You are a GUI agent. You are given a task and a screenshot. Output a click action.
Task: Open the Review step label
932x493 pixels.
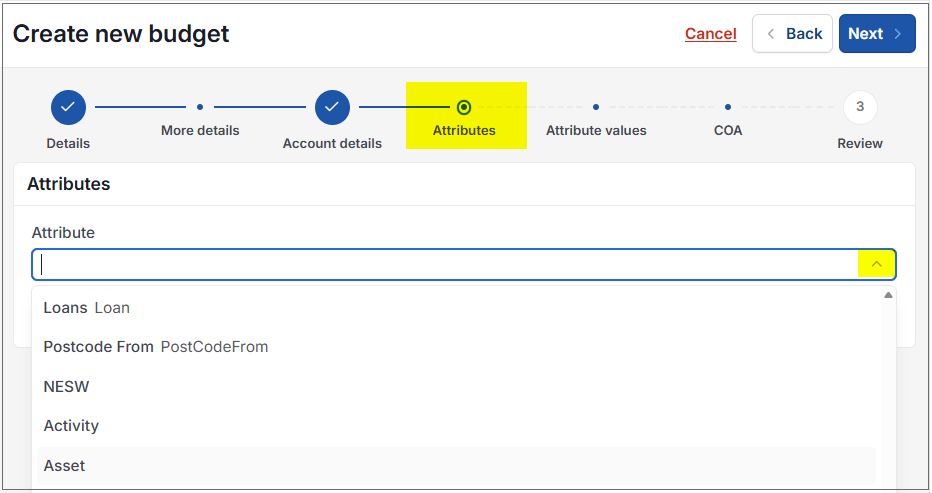[x=860, y=144]
